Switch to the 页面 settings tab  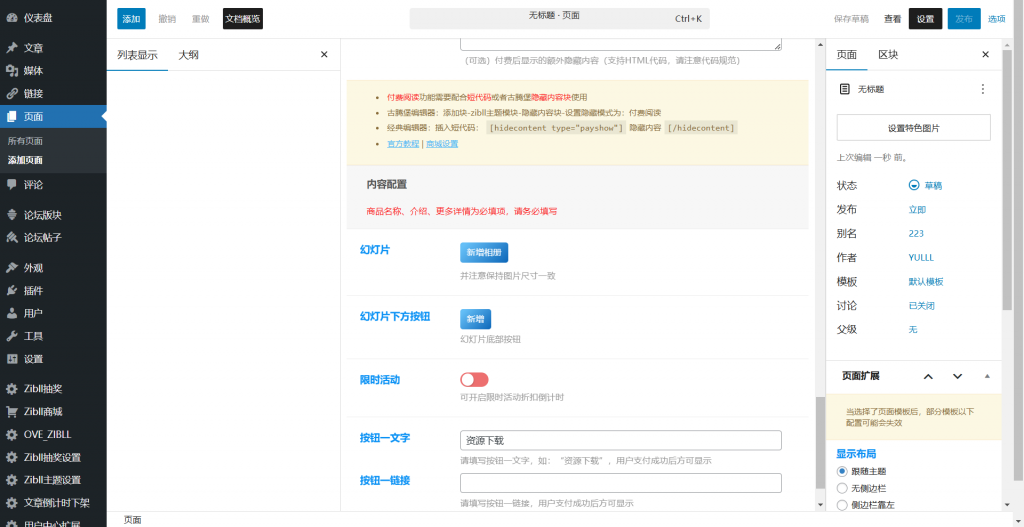[x=846, y=55]
